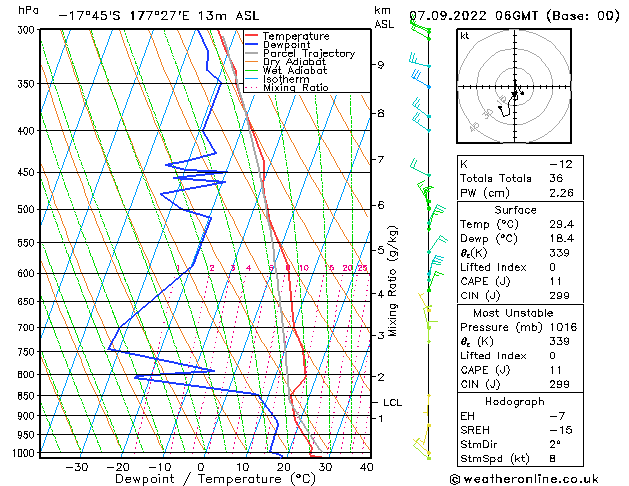
Task: Click the station coordinates title "-17°45'S 177°27'E 13m ASL"
Action: (159, 16)
